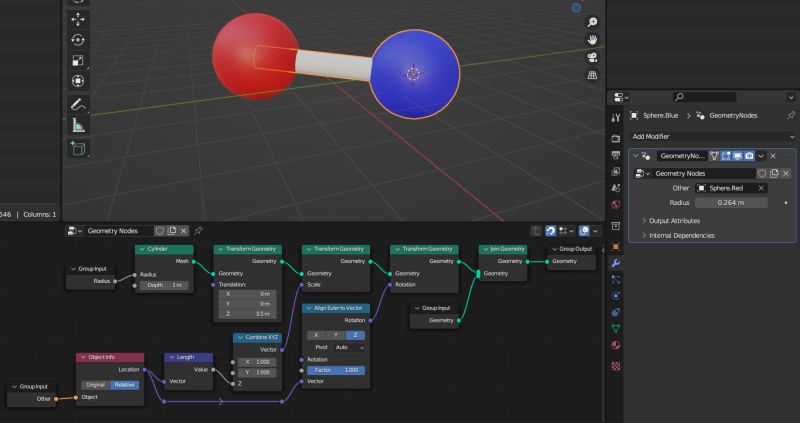Open properties editor type dropdown
This screenshot has height=423, width=800.
tap(620, 97)
